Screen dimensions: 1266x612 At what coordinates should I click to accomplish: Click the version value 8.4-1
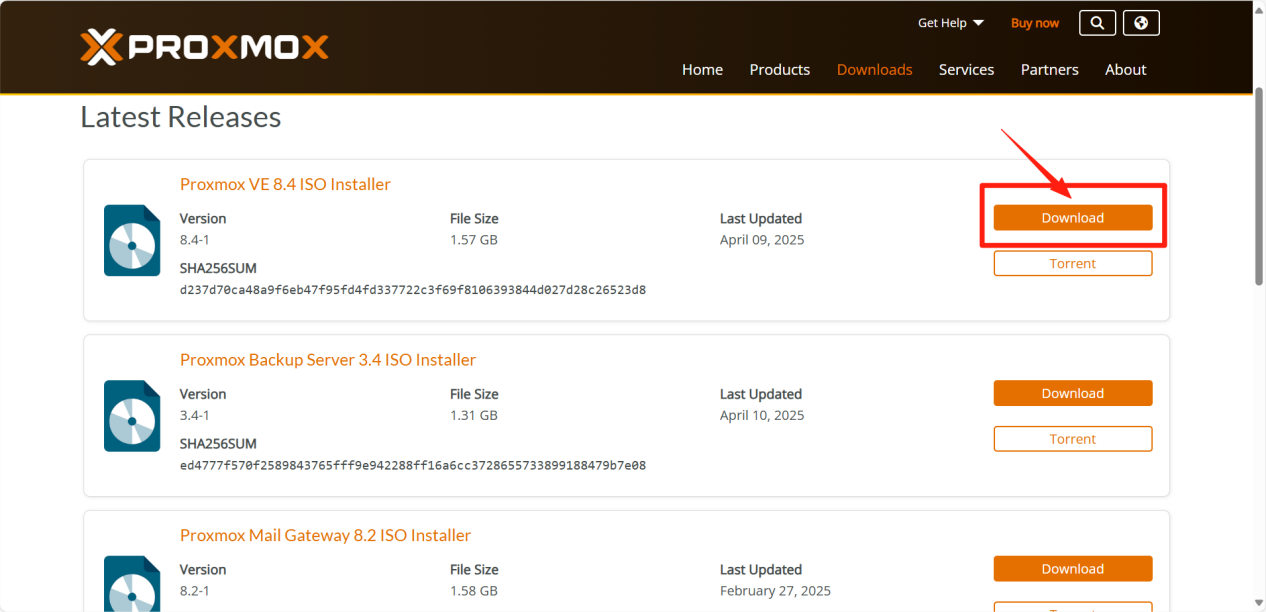click(x=197, y=240)
